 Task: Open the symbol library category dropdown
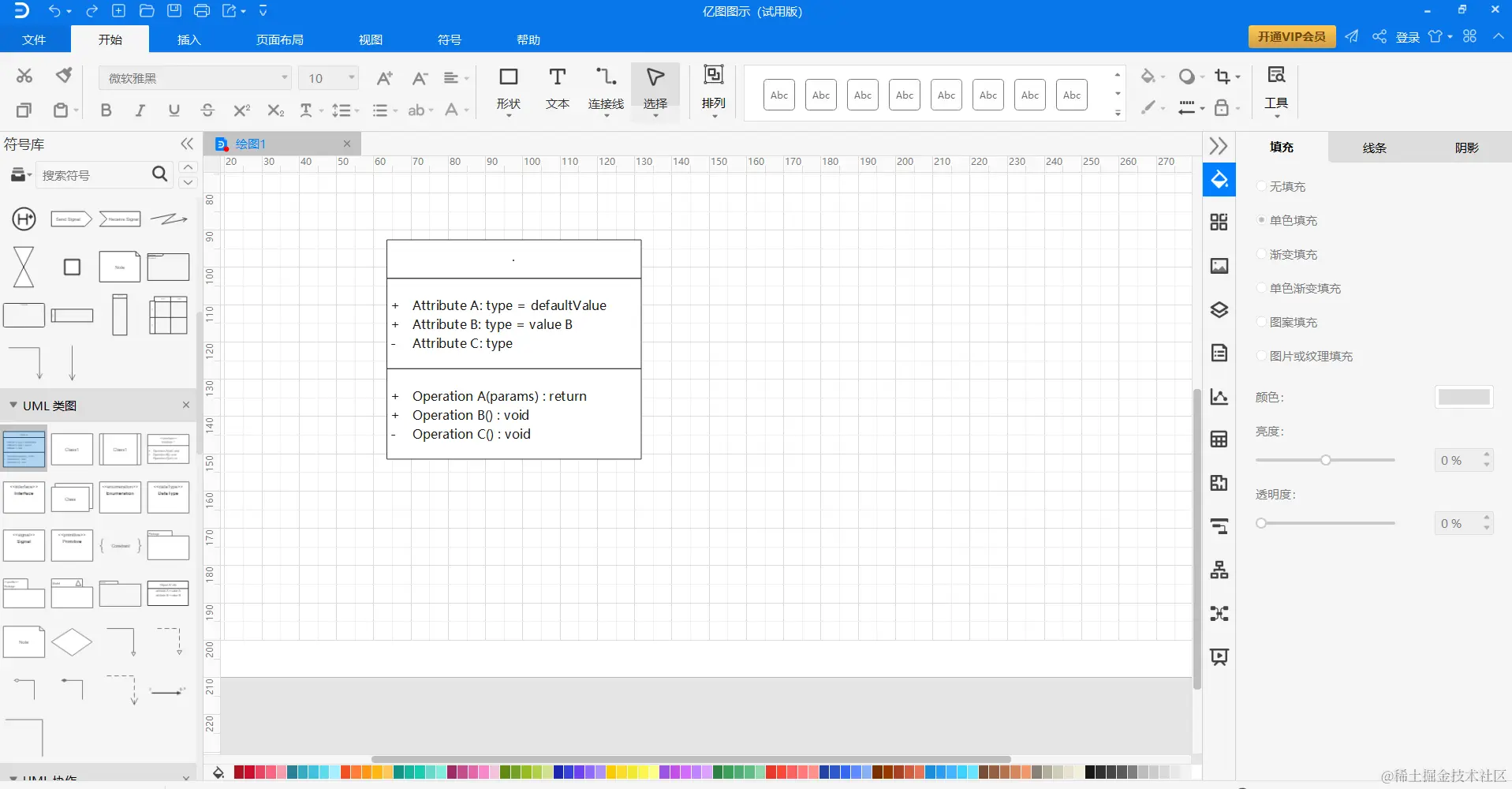21,175
